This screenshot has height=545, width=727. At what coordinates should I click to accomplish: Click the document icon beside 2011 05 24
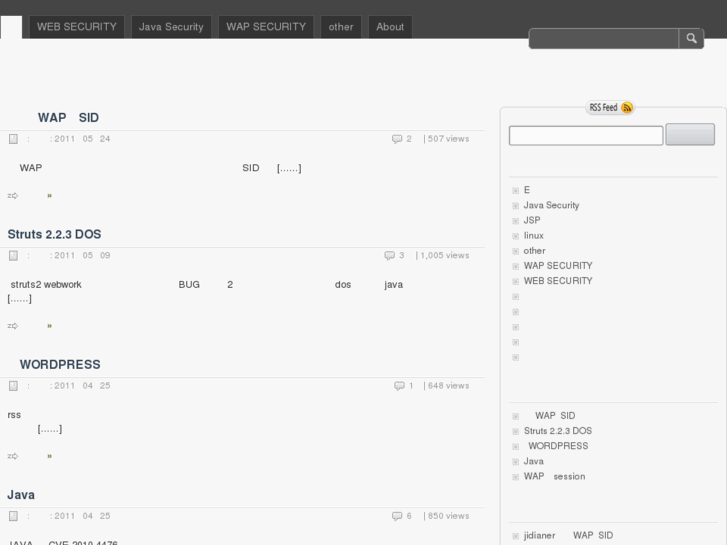pos(13,139)
